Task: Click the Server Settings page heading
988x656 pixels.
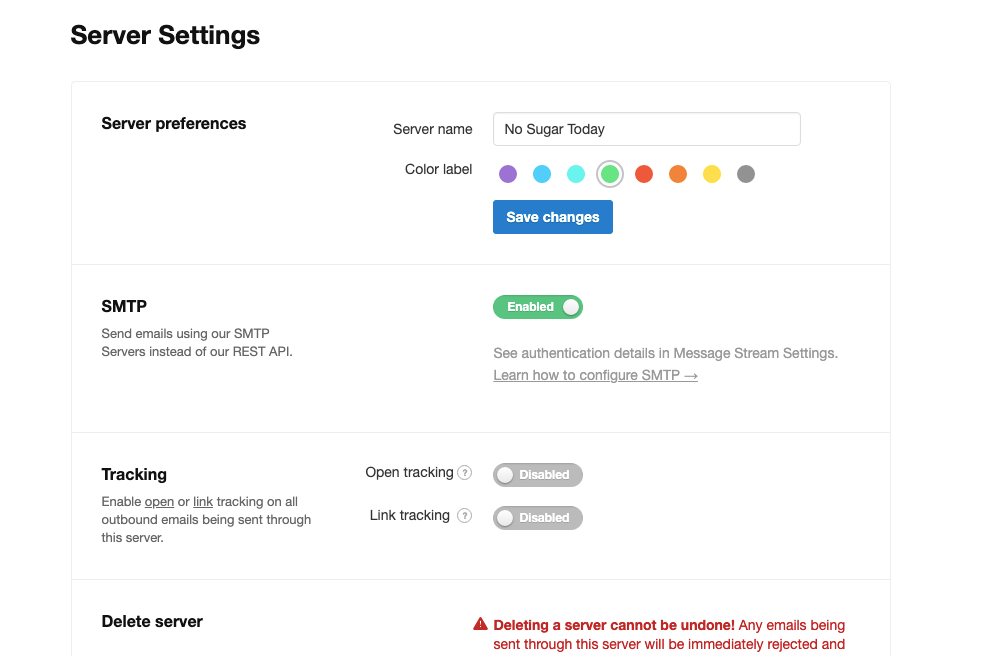Action: (165, 35)
